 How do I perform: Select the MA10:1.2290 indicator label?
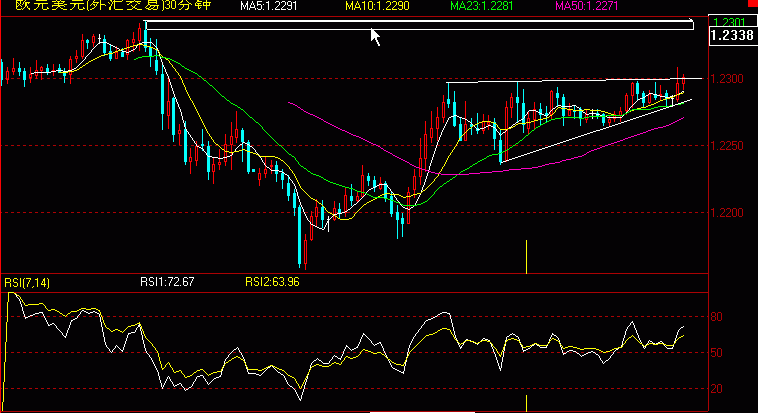377,6
